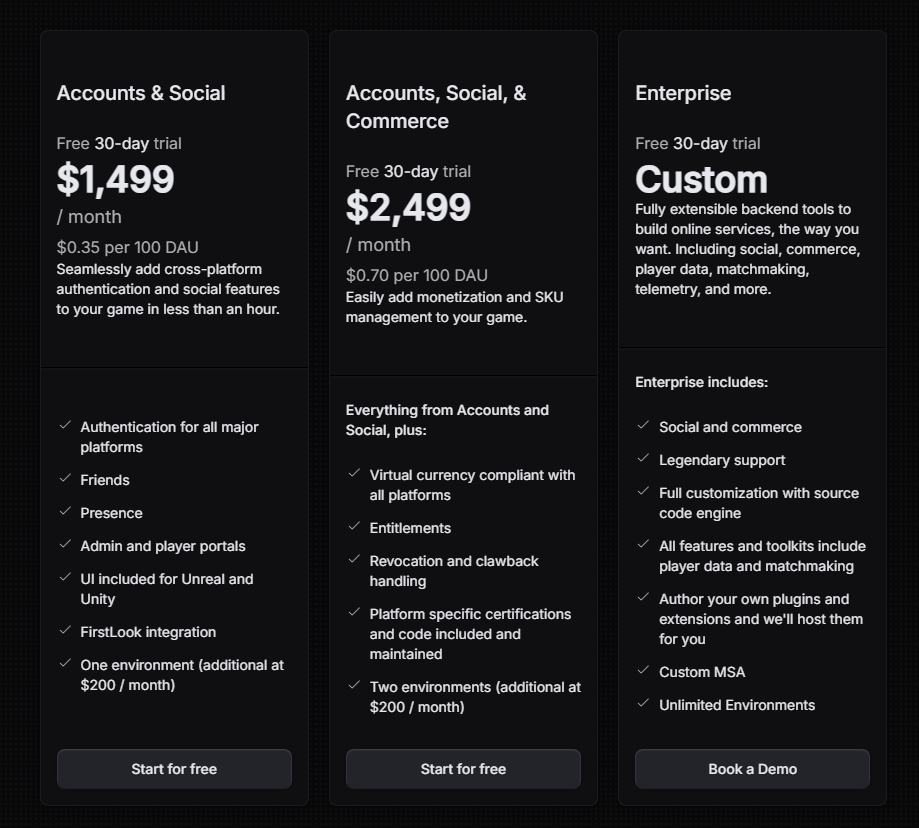Click the checkmark beside Revocation and clawback handling

(x=353, y=559)
